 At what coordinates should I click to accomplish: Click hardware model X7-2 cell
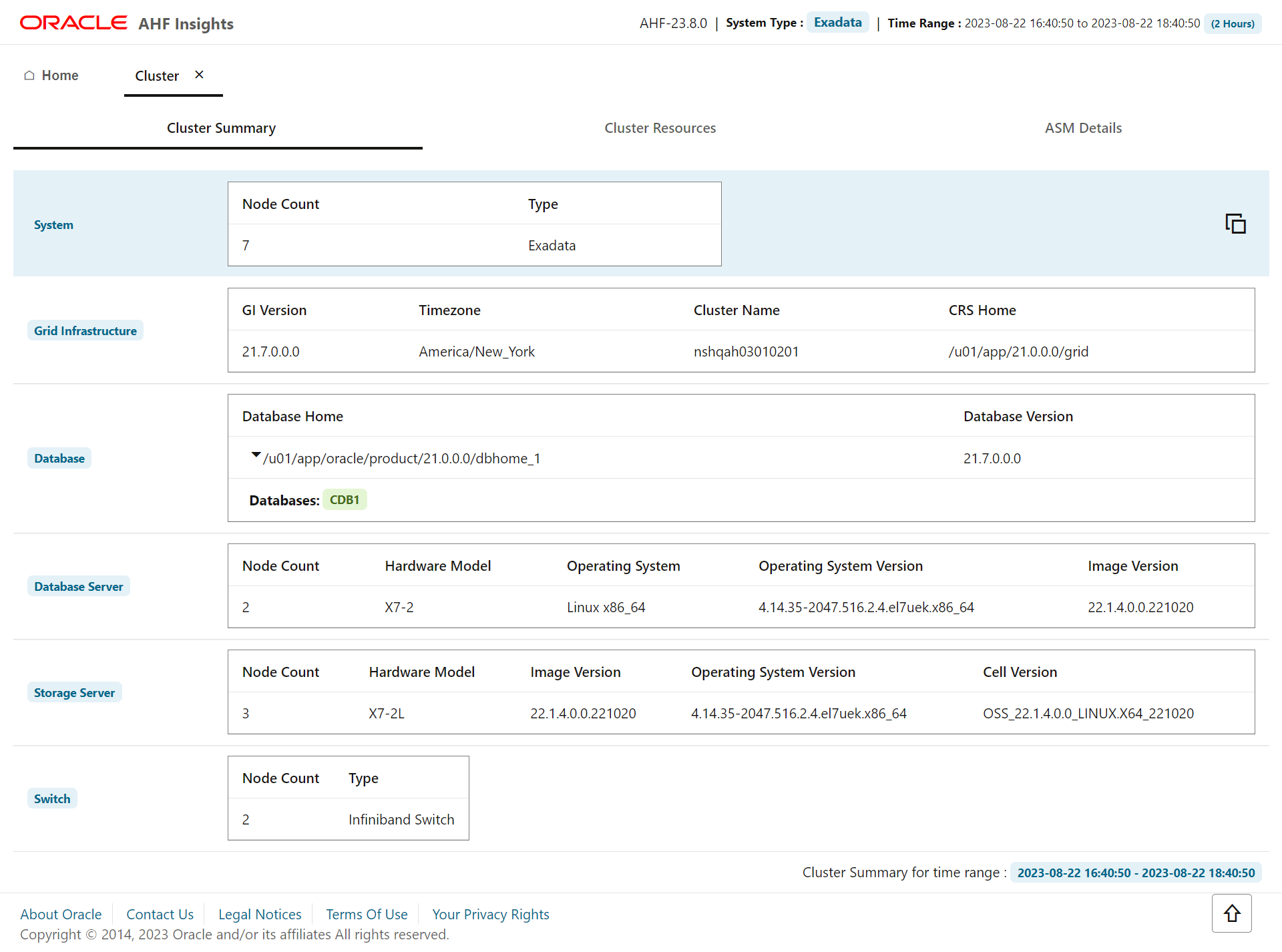pos(399,608)
